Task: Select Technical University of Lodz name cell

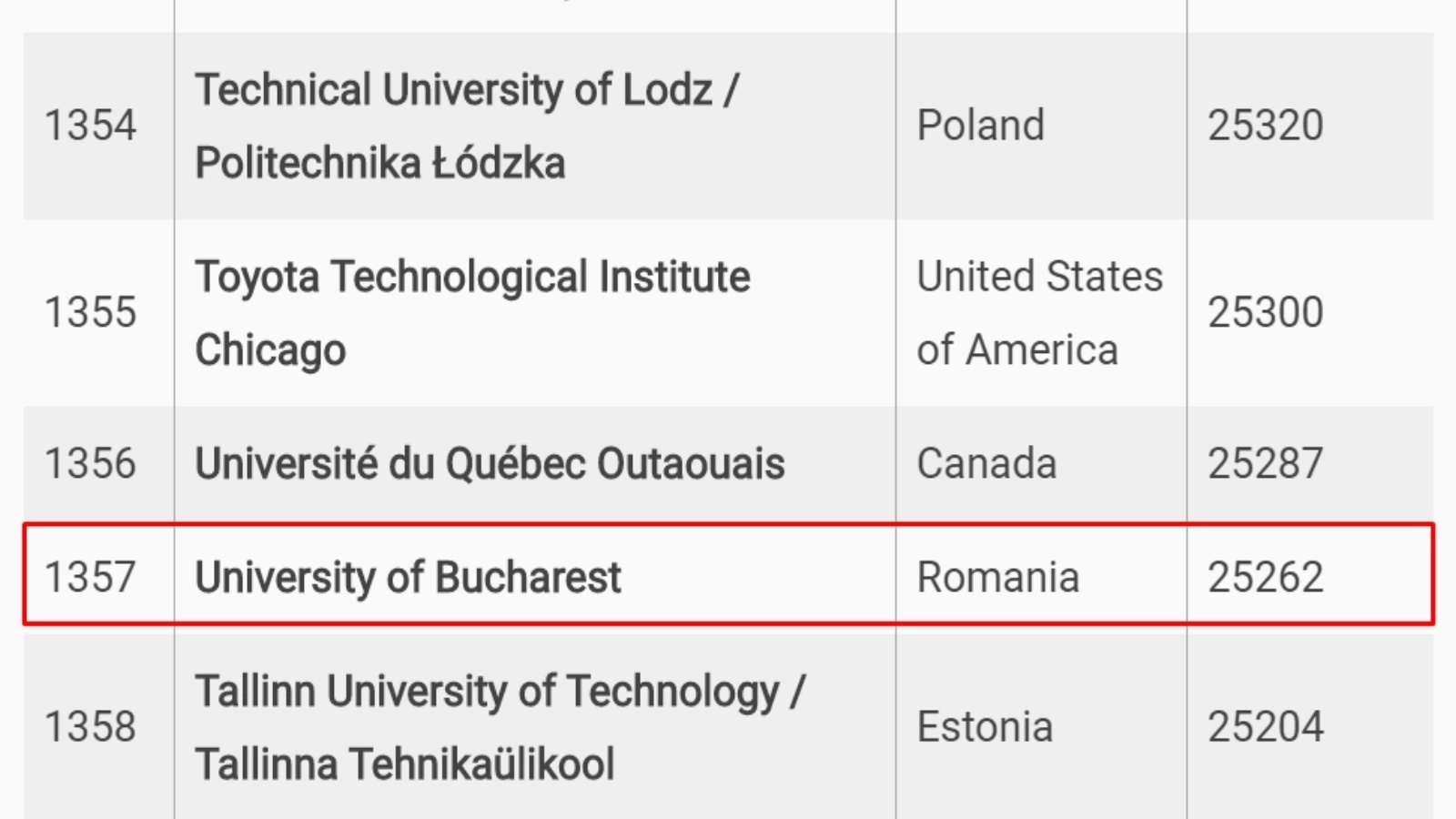Action: (469, 126)
